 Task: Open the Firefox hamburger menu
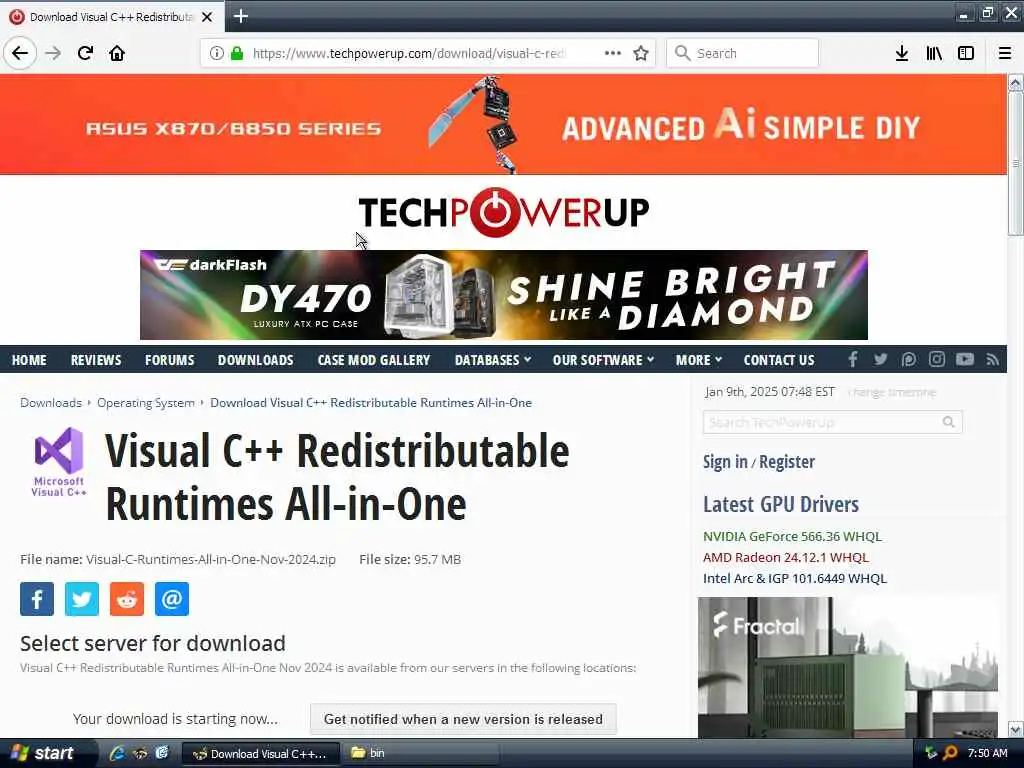[x=1004, y=53]
